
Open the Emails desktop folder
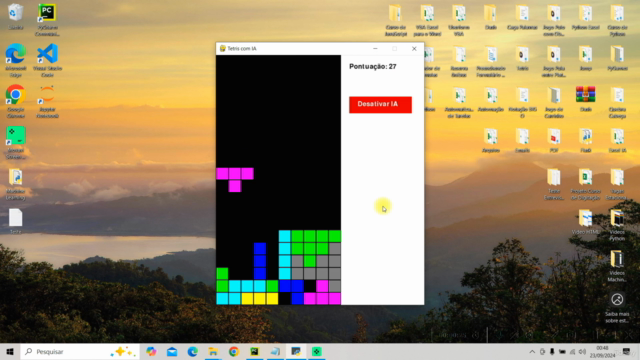coord(522,140)
